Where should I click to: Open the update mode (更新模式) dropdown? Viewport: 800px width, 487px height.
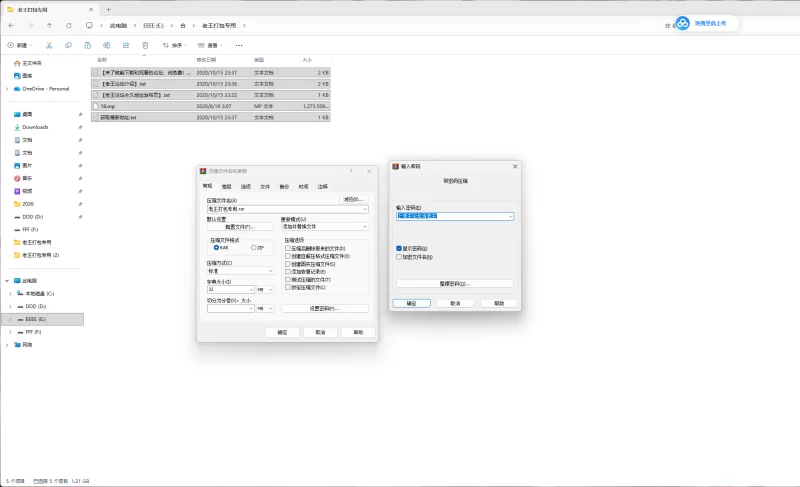click(365, 226)
